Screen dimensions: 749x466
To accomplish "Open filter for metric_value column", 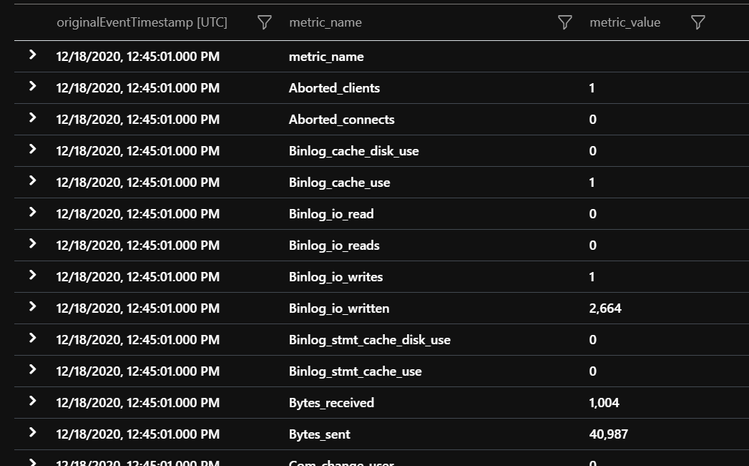I will click(x=698, y=22).
